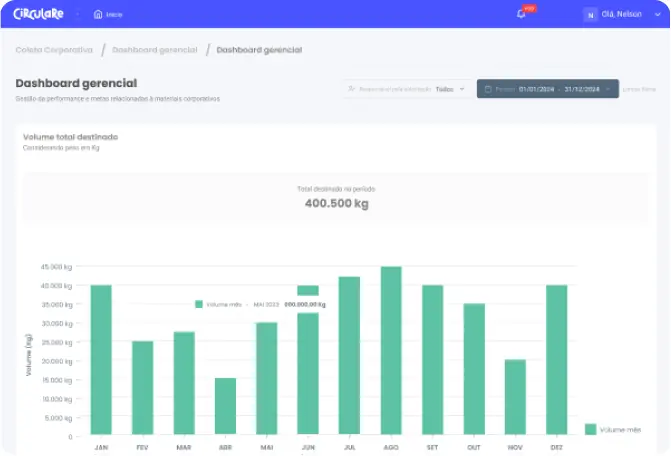Open the first Dashboard gerencial breadcrumb link
Screen dimensions: 671x456
154,50
